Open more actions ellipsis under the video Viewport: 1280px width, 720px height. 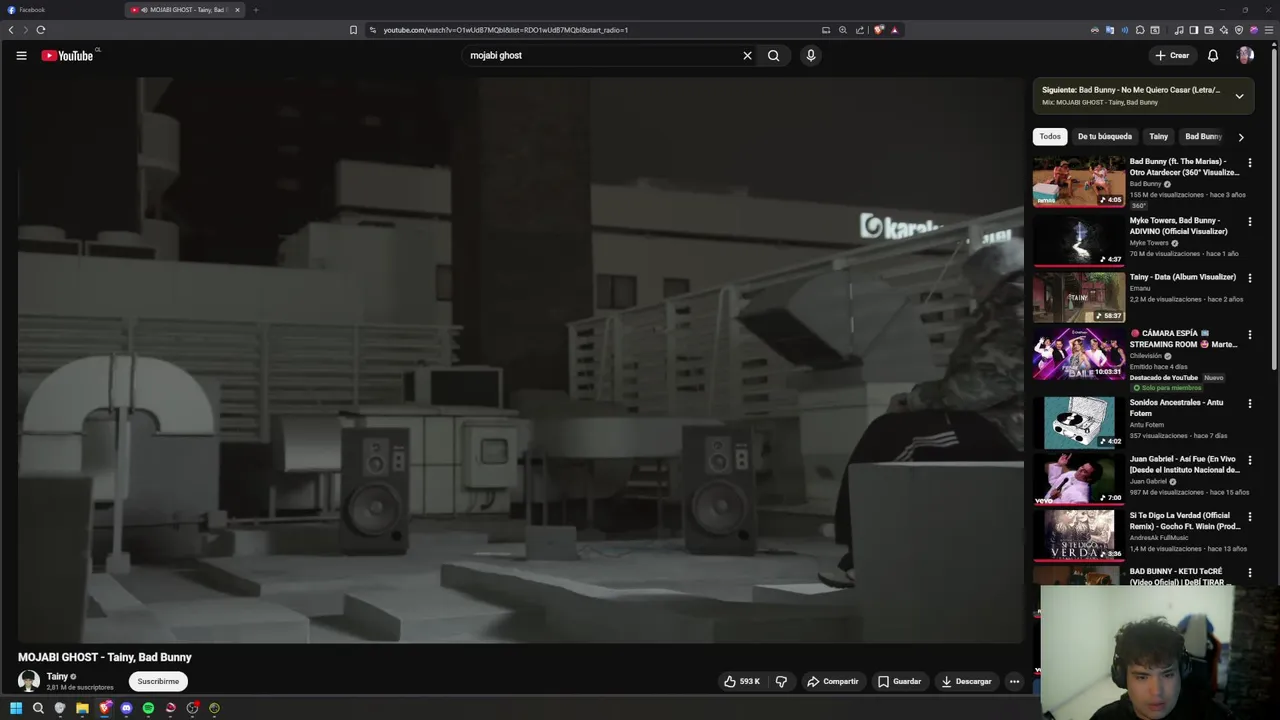click(x=1014, y=681)
